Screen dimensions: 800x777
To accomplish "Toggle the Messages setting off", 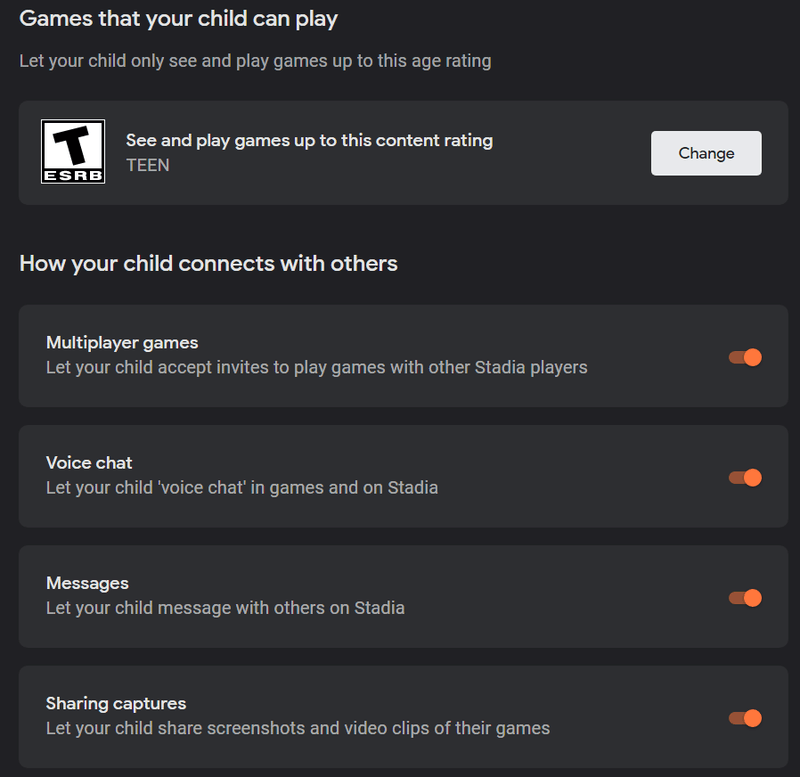I will point(746,598).
